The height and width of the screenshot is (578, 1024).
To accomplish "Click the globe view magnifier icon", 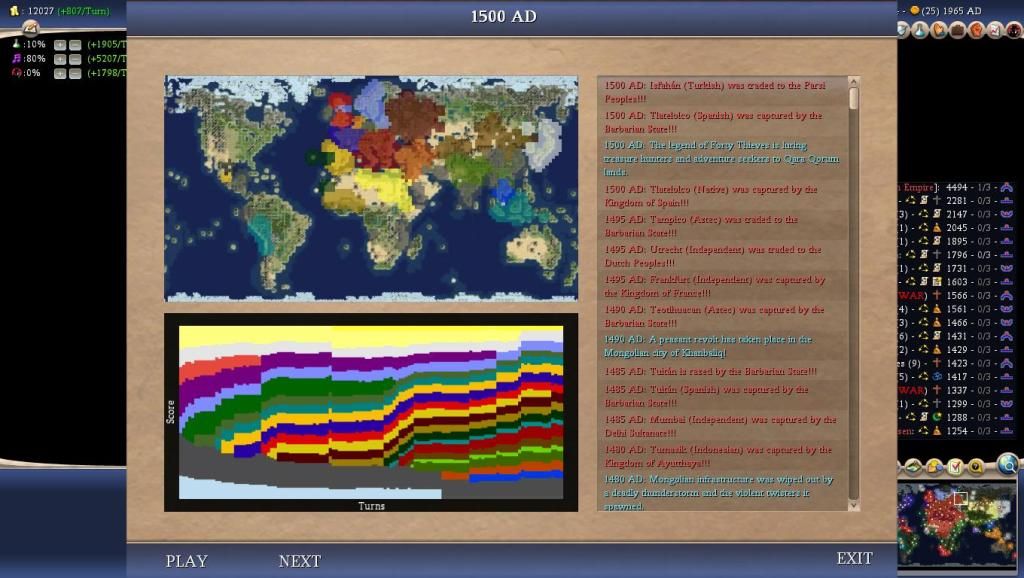I will (1008, 464).
